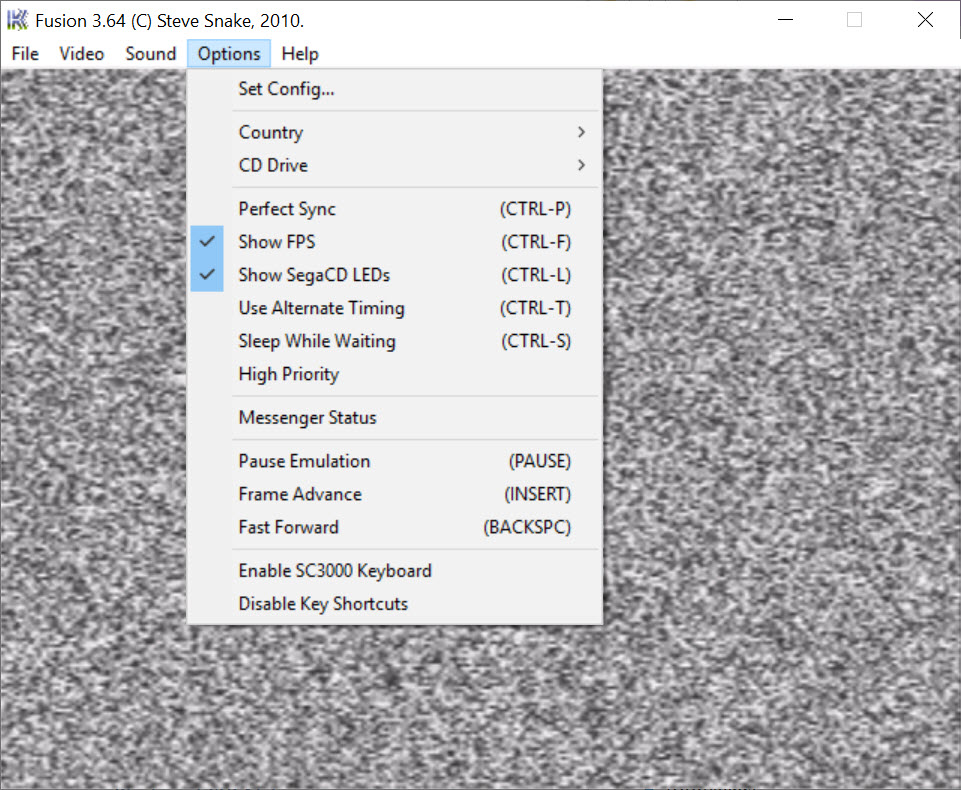Image resolution: width=961 pixels, height=790 pixels.
Task: Minimize the Fusion window
Action: [785, 20]
